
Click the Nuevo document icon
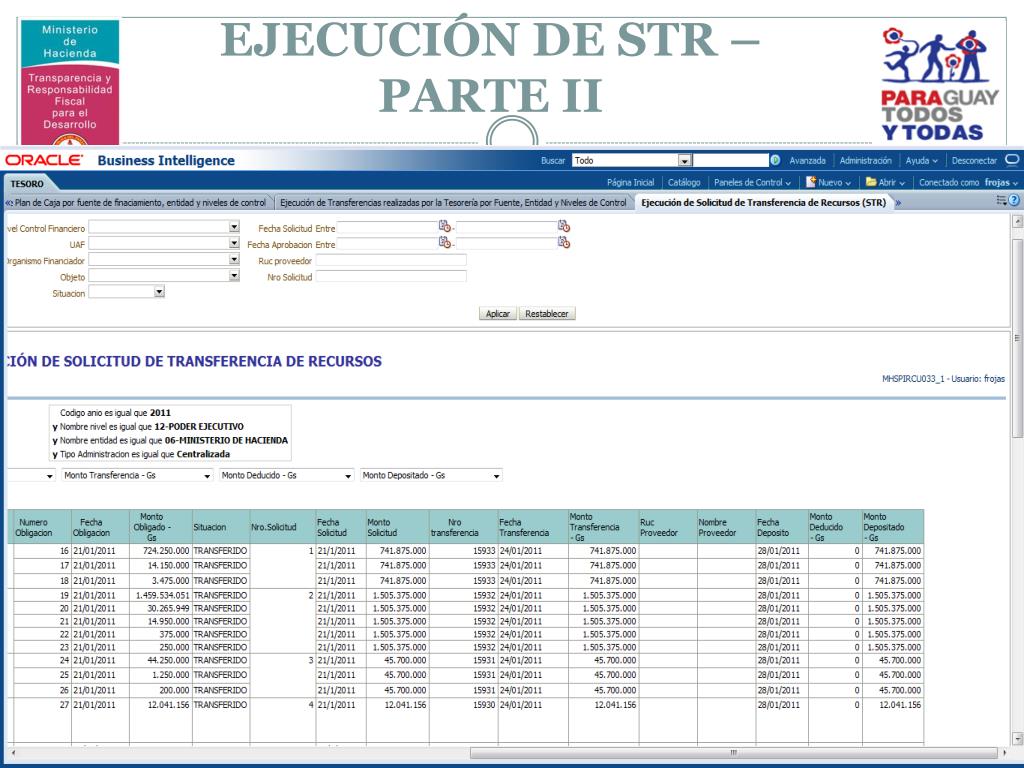(x=811, y=182)
